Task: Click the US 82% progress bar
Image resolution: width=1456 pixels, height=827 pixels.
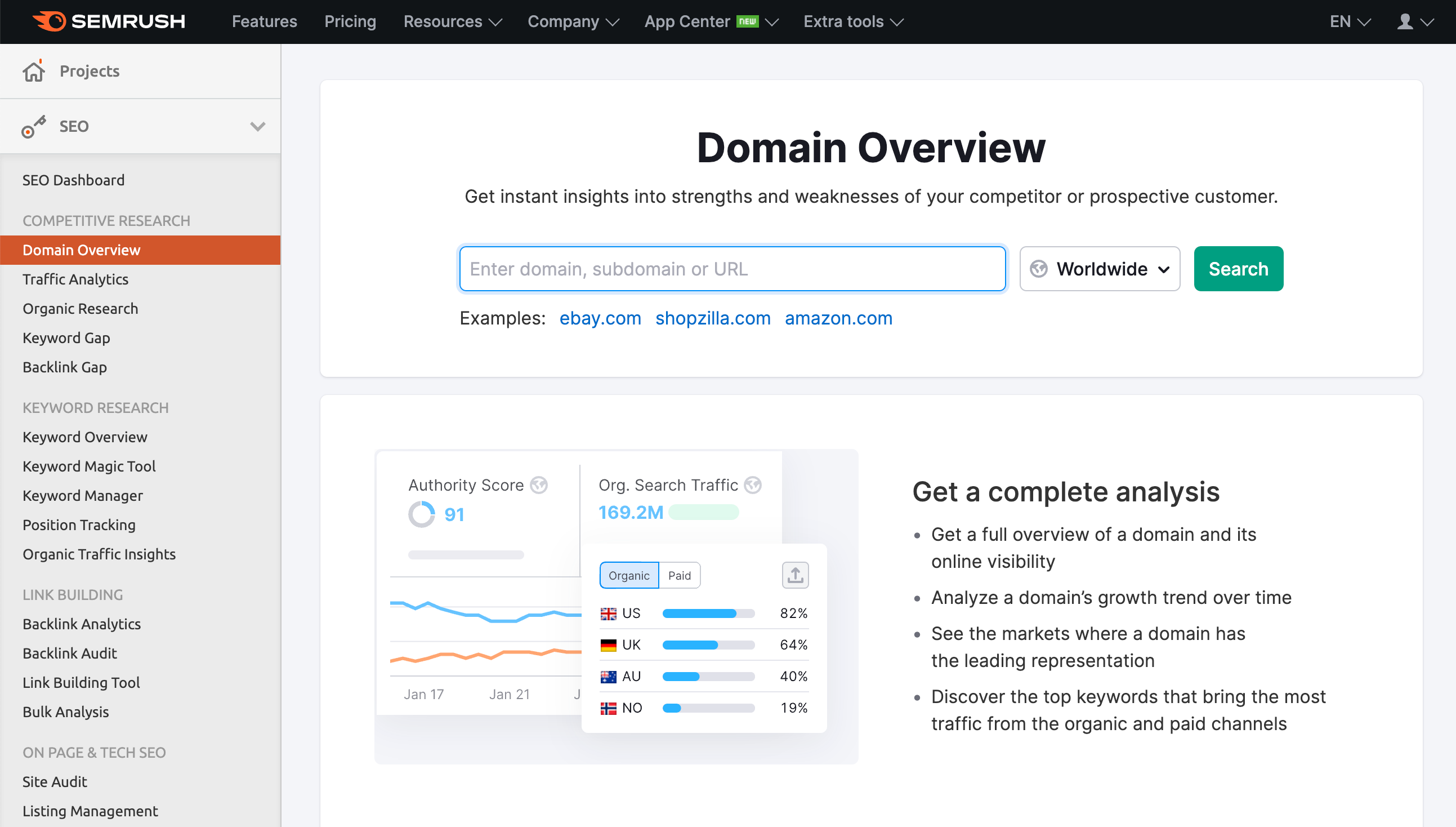Action: pyautogui.click(x=708, y=613)
